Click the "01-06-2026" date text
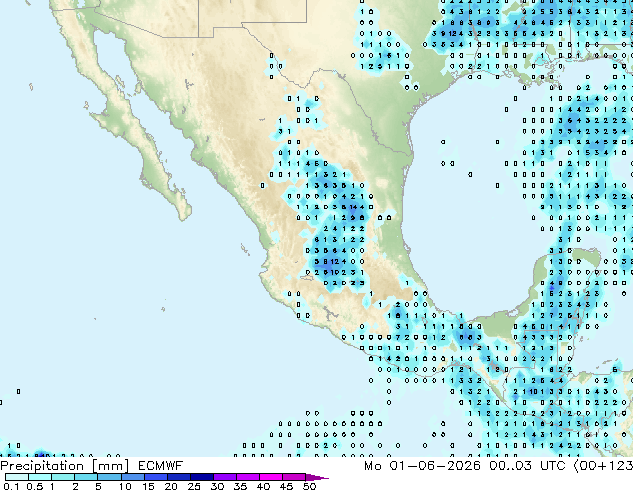 (x=435, y=466)
